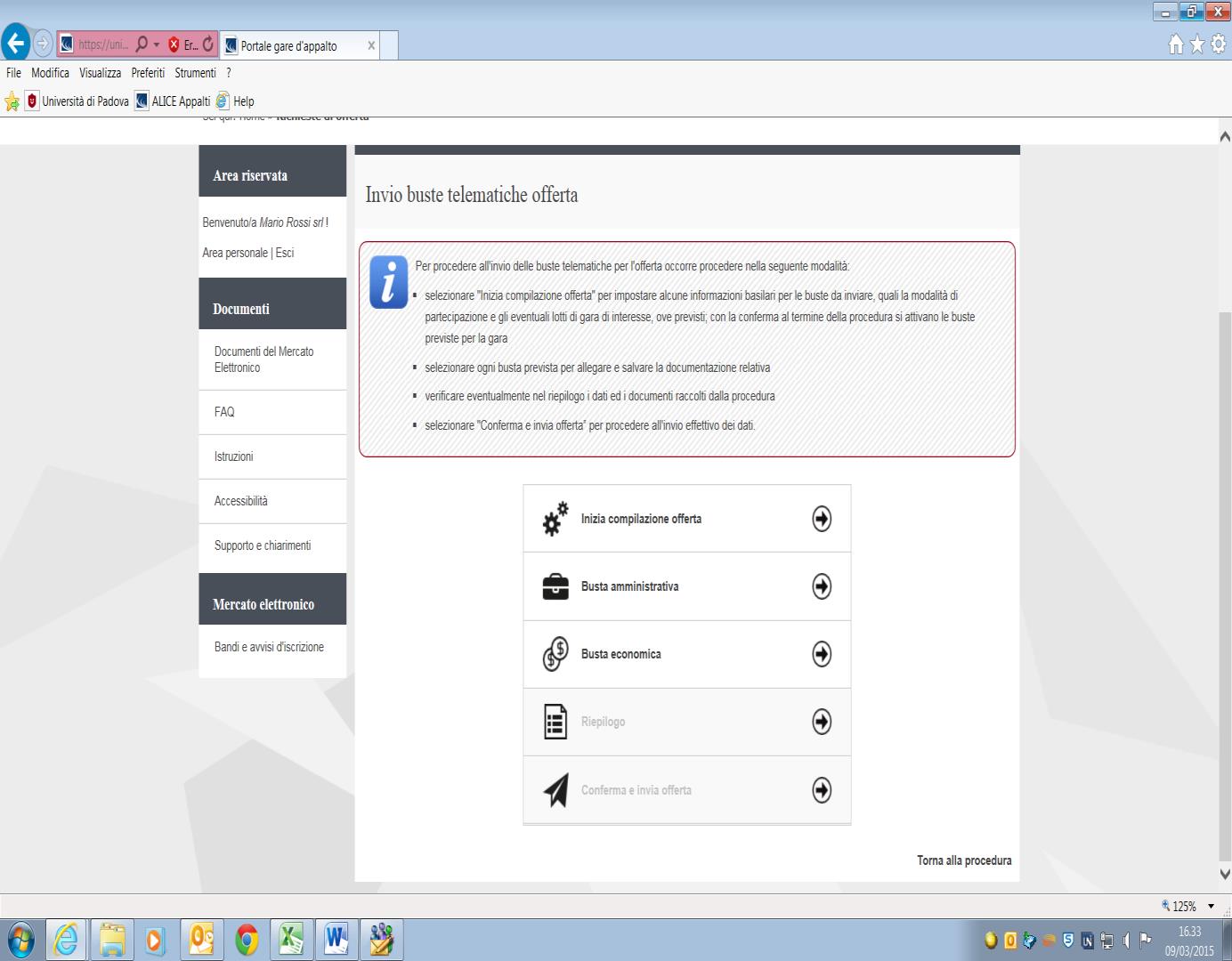Click arrow circle in Busta economica row

click(x=822, y=654)
